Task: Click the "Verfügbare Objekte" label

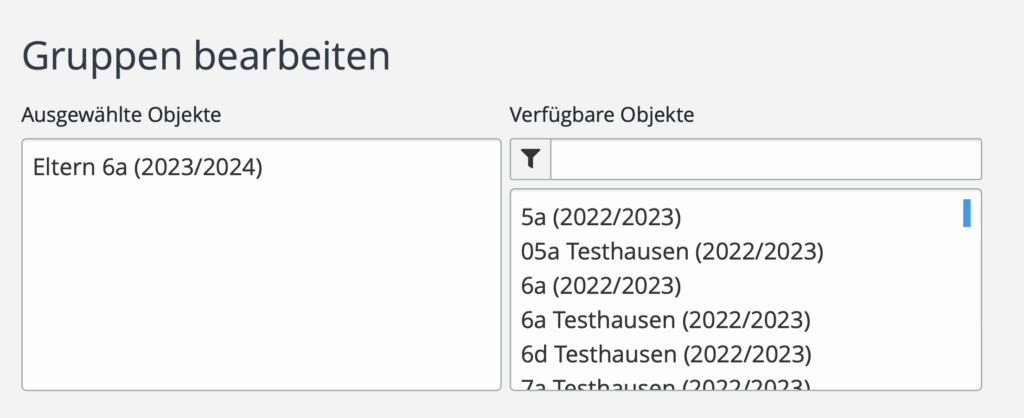Action: 602,115
